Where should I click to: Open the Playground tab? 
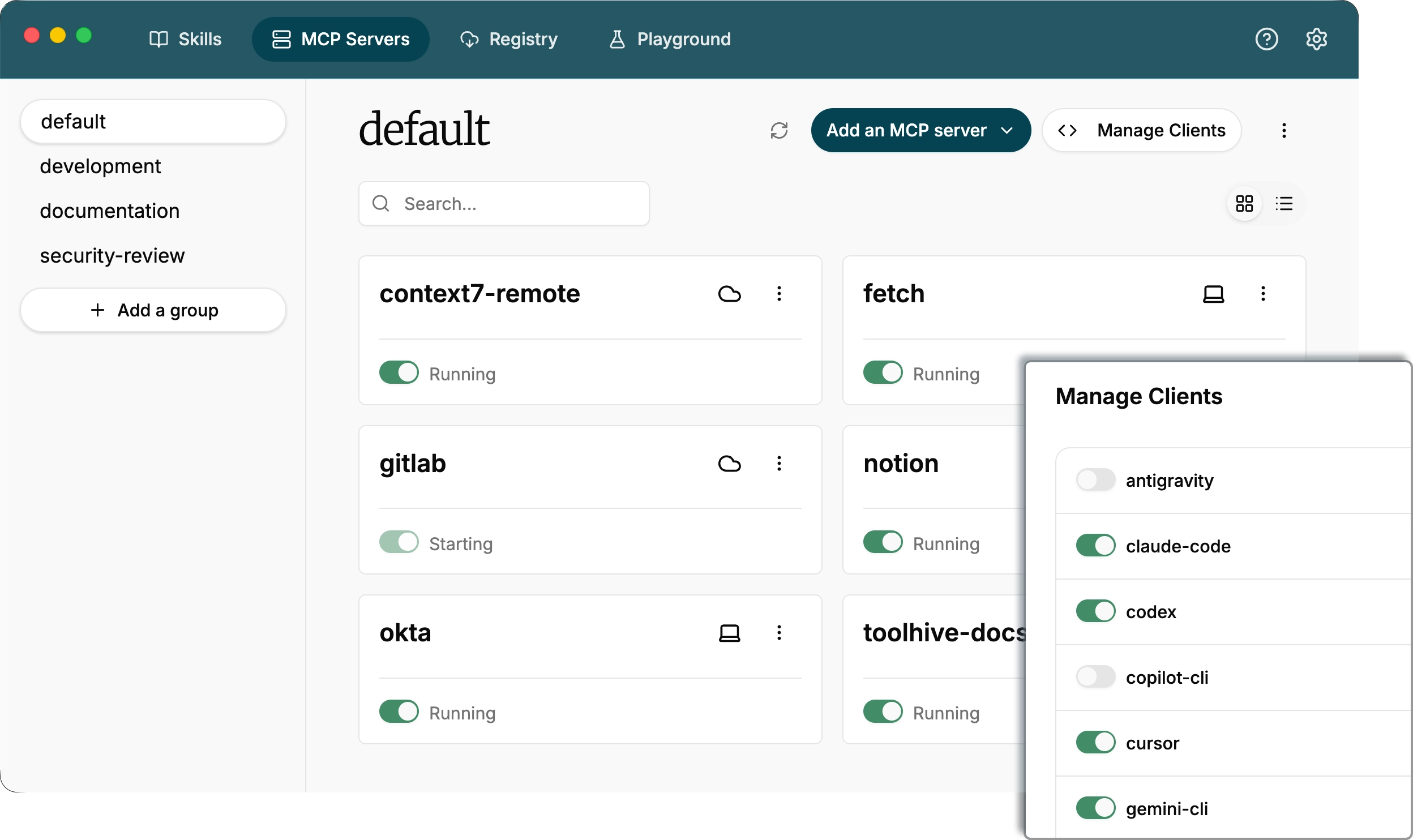(670, 39)
